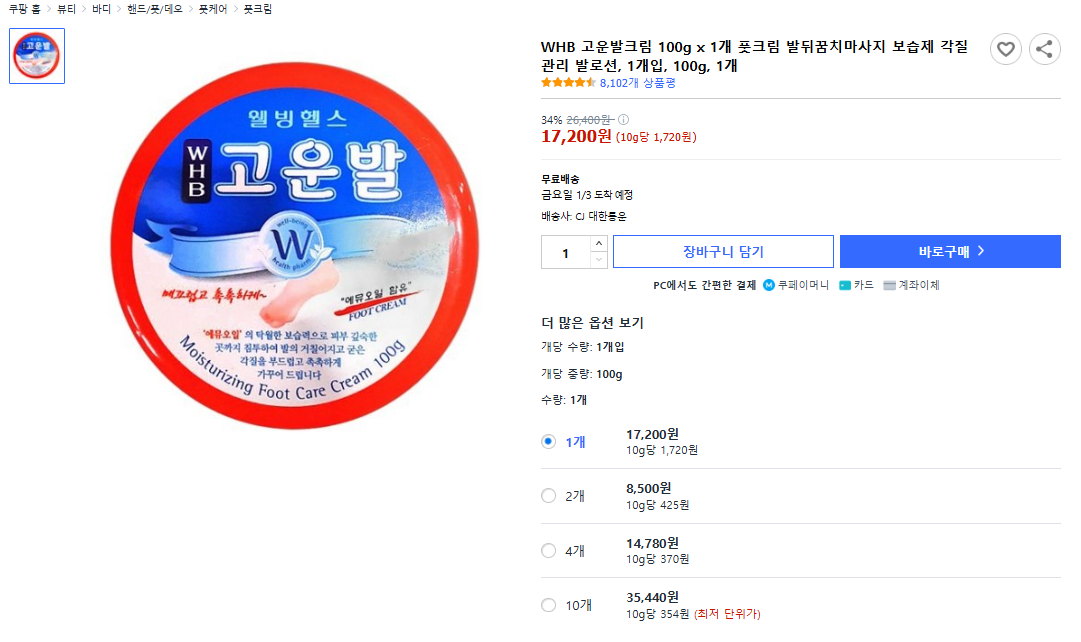Select the 카드 payment icon
Image resolution: width=1081 pixels, height=642 pixels.
(x=843, y=285)
